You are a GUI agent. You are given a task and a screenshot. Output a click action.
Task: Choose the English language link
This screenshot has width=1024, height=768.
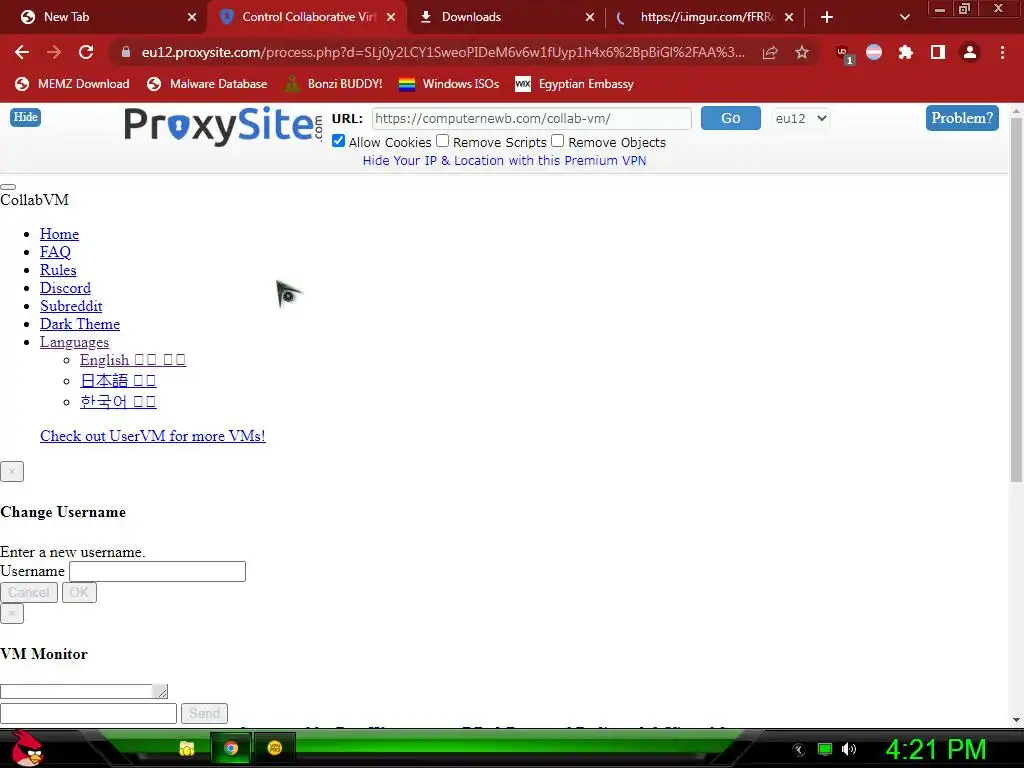pos(133,360)
